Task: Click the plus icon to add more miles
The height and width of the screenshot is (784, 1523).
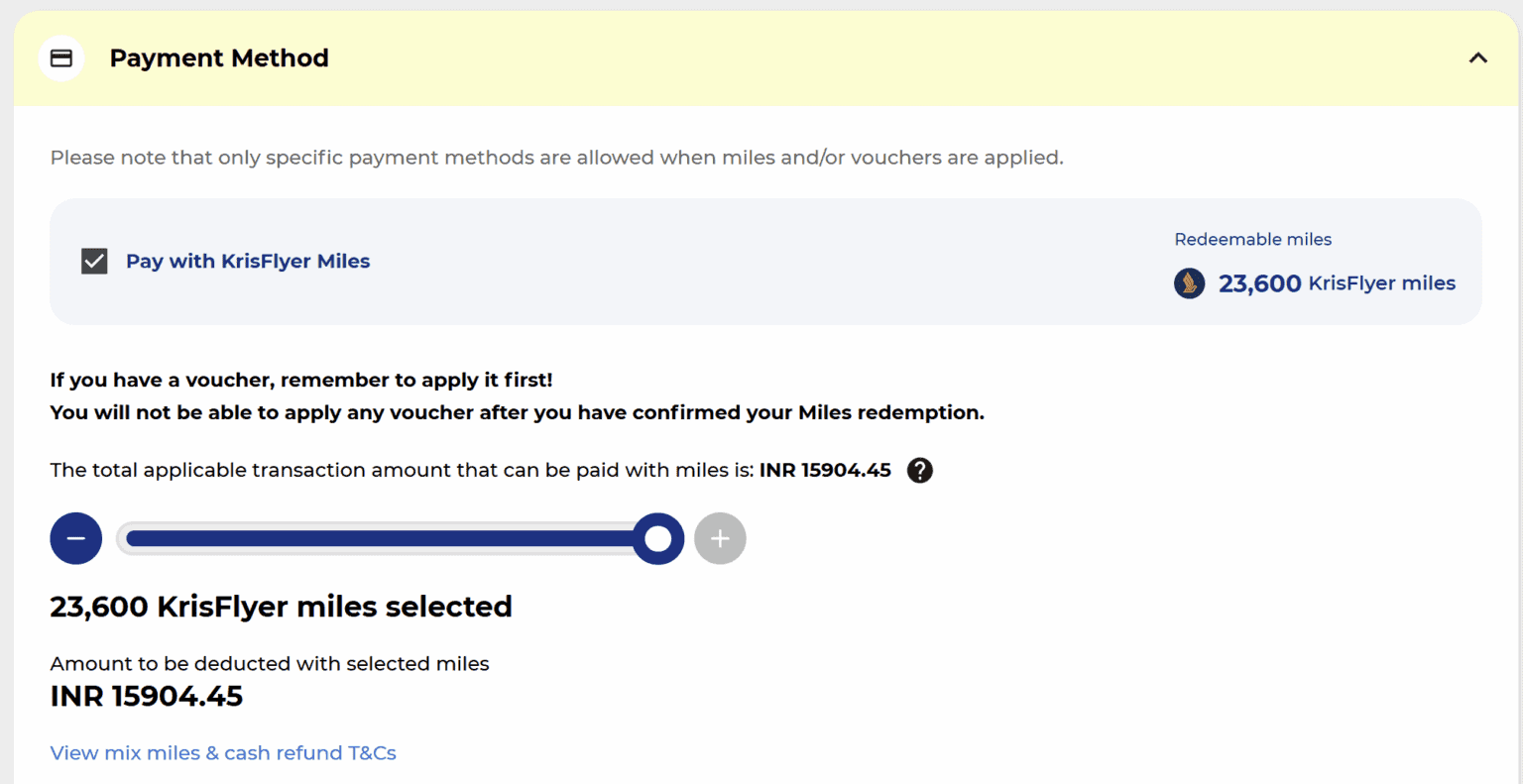Action: click(x=720, y=538)
